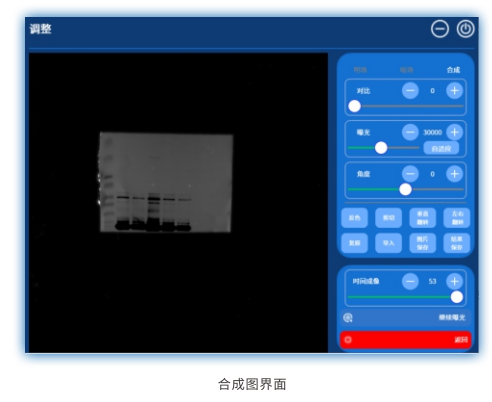Click the minus icon for 对比 contrast
Image resolution: width=492 pixels, height=402 pixels.
[410, 91]
